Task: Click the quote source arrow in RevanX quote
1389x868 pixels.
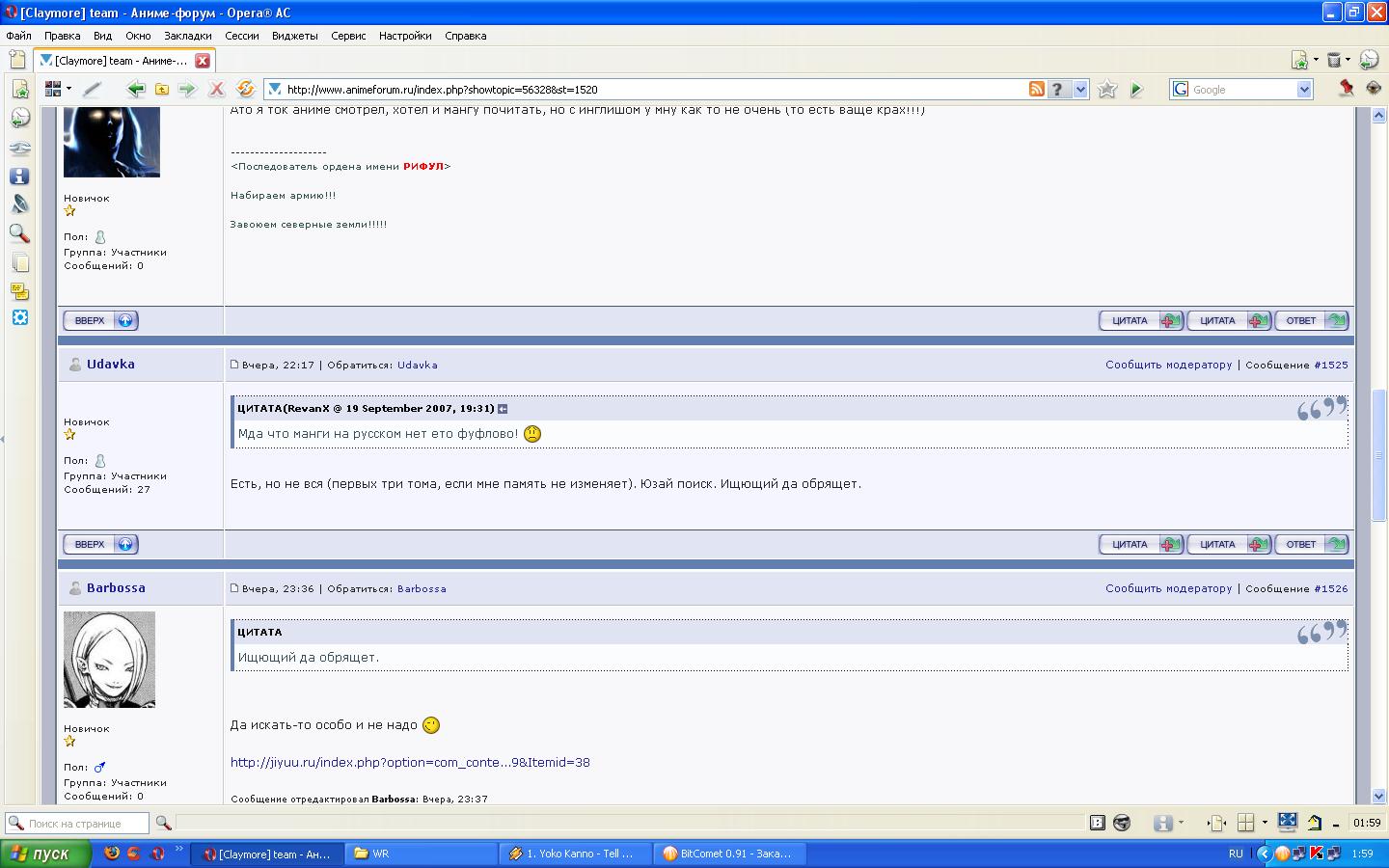Action: (503, 409)
